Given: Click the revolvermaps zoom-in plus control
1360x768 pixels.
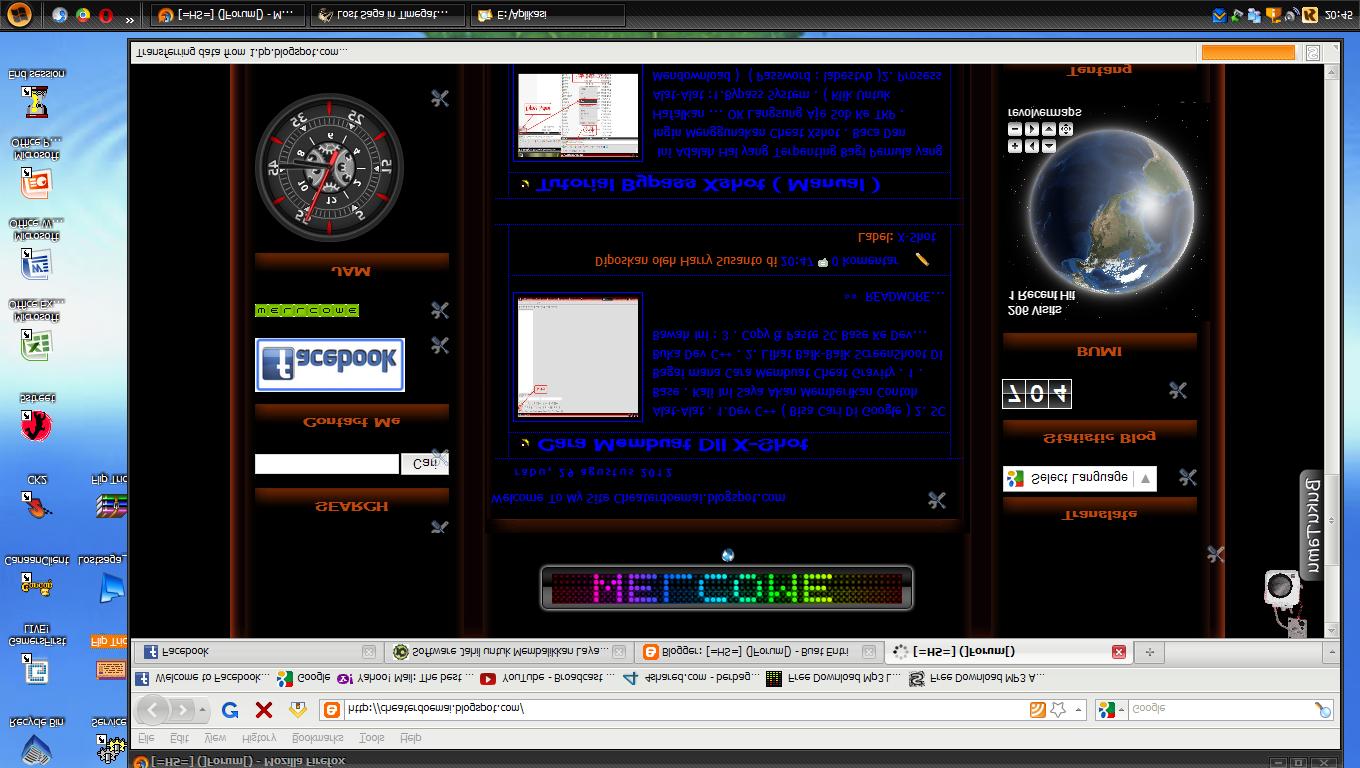Looking at the screenshot, I should point(1014,146).
